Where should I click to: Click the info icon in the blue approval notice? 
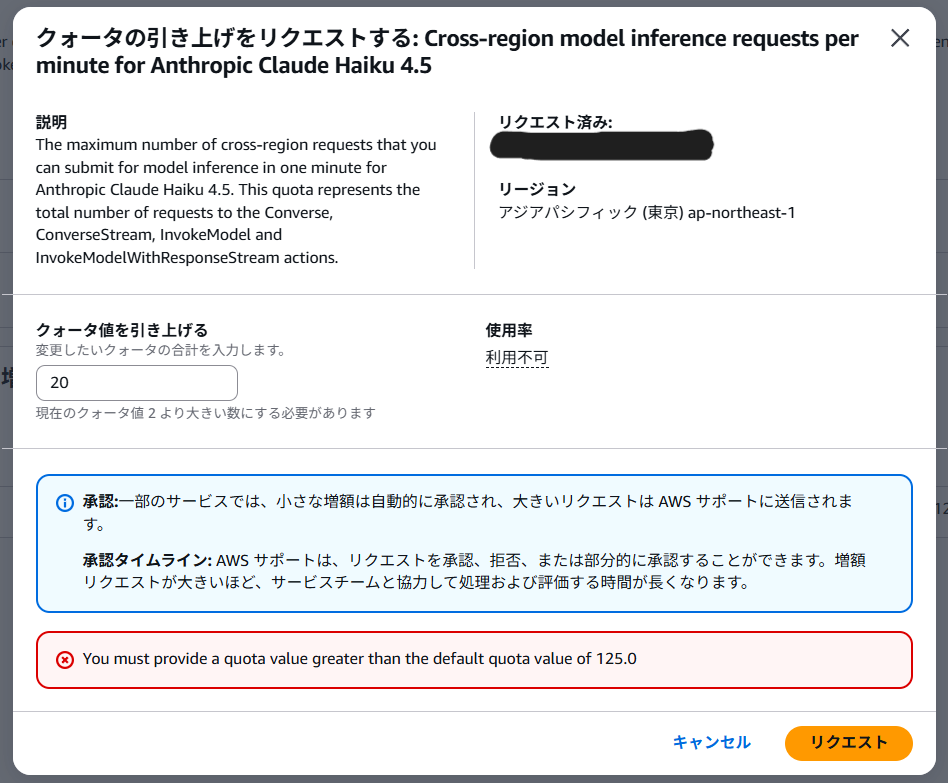pyautogui.click(x=65, y=502)
